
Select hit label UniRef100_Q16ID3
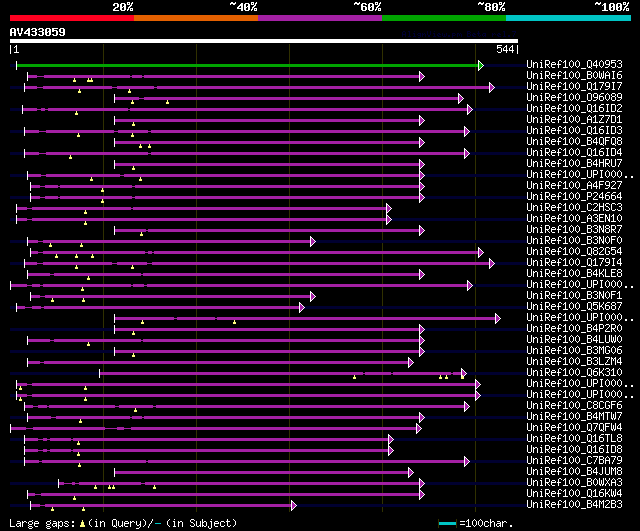pos(574,130)
